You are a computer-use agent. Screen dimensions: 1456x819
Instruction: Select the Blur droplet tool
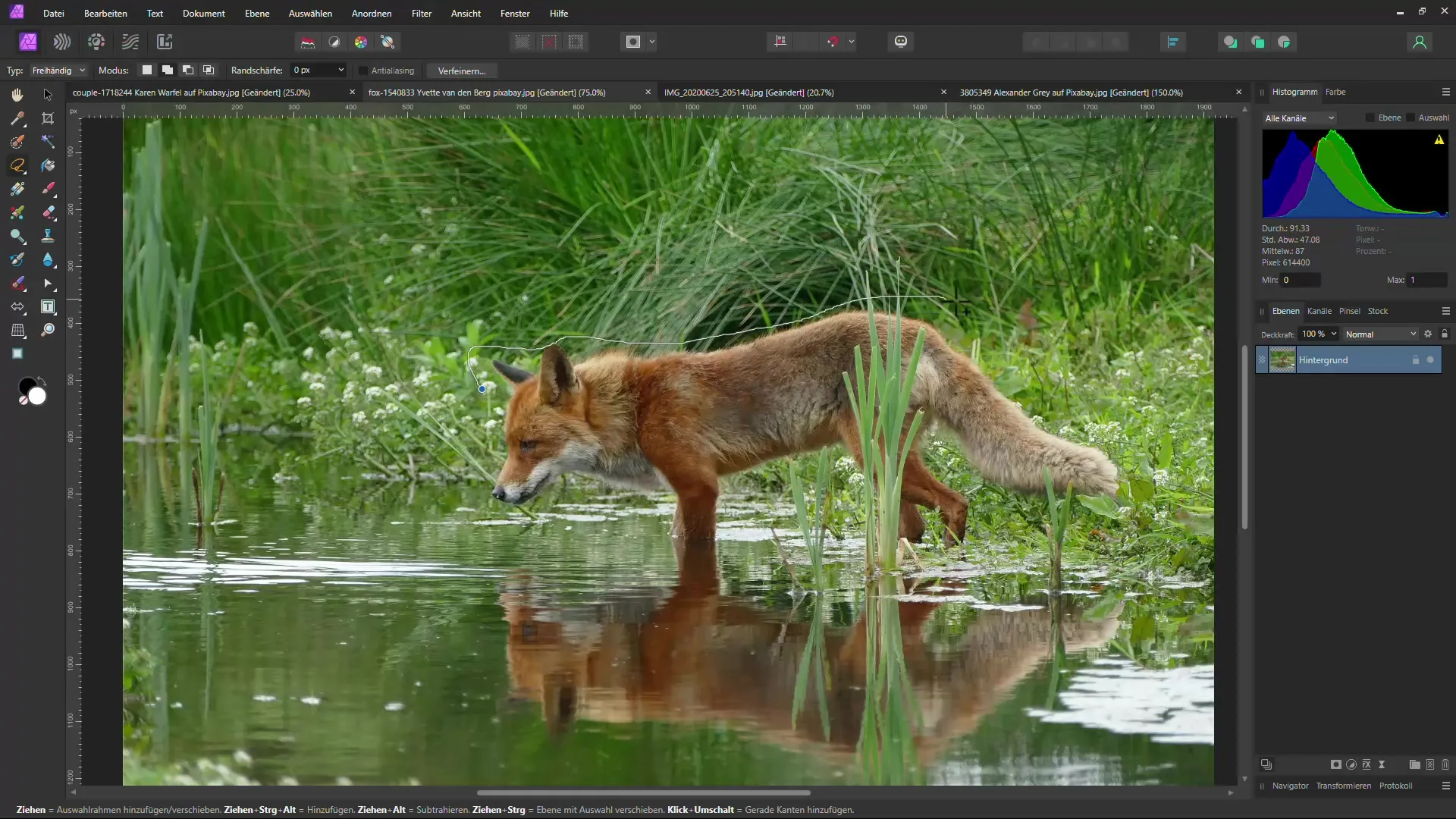click(48, 259)
